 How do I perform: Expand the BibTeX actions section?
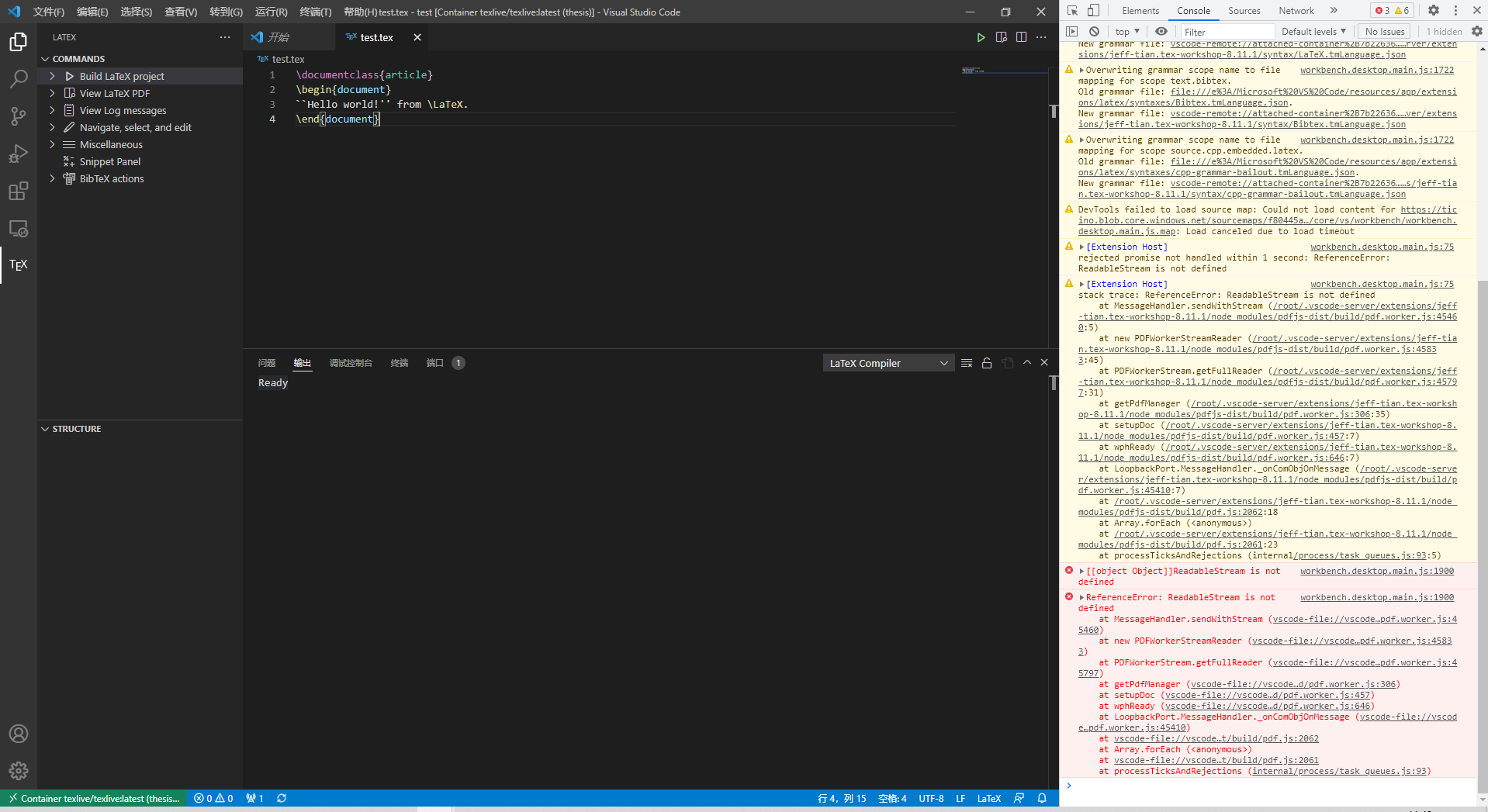tap(52, 178)
